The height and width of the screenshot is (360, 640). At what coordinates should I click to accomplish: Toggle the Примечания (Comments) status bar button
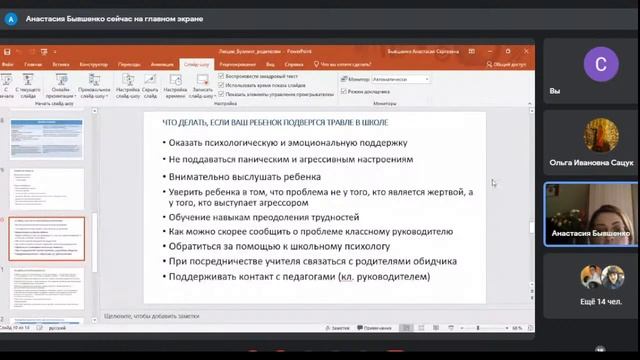[x=374, y=328]
